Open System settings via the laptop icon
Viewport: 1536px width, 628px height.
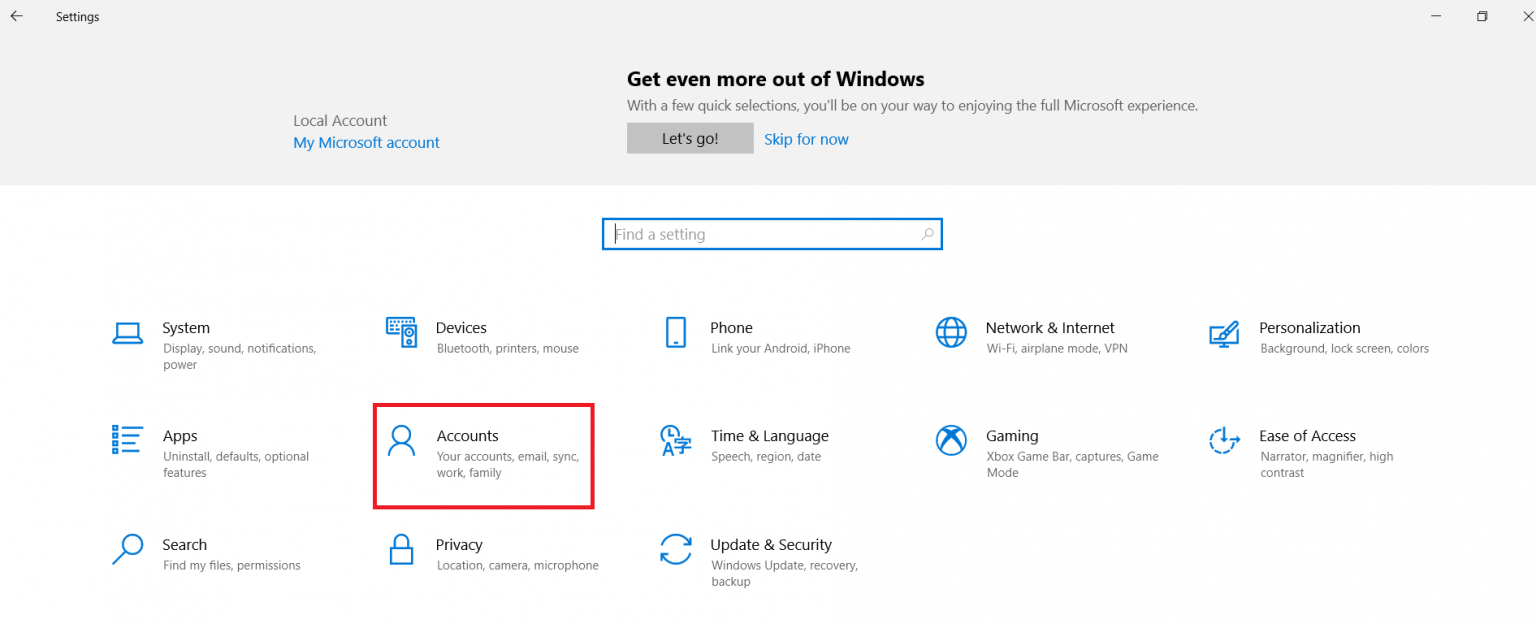point(127,333)
